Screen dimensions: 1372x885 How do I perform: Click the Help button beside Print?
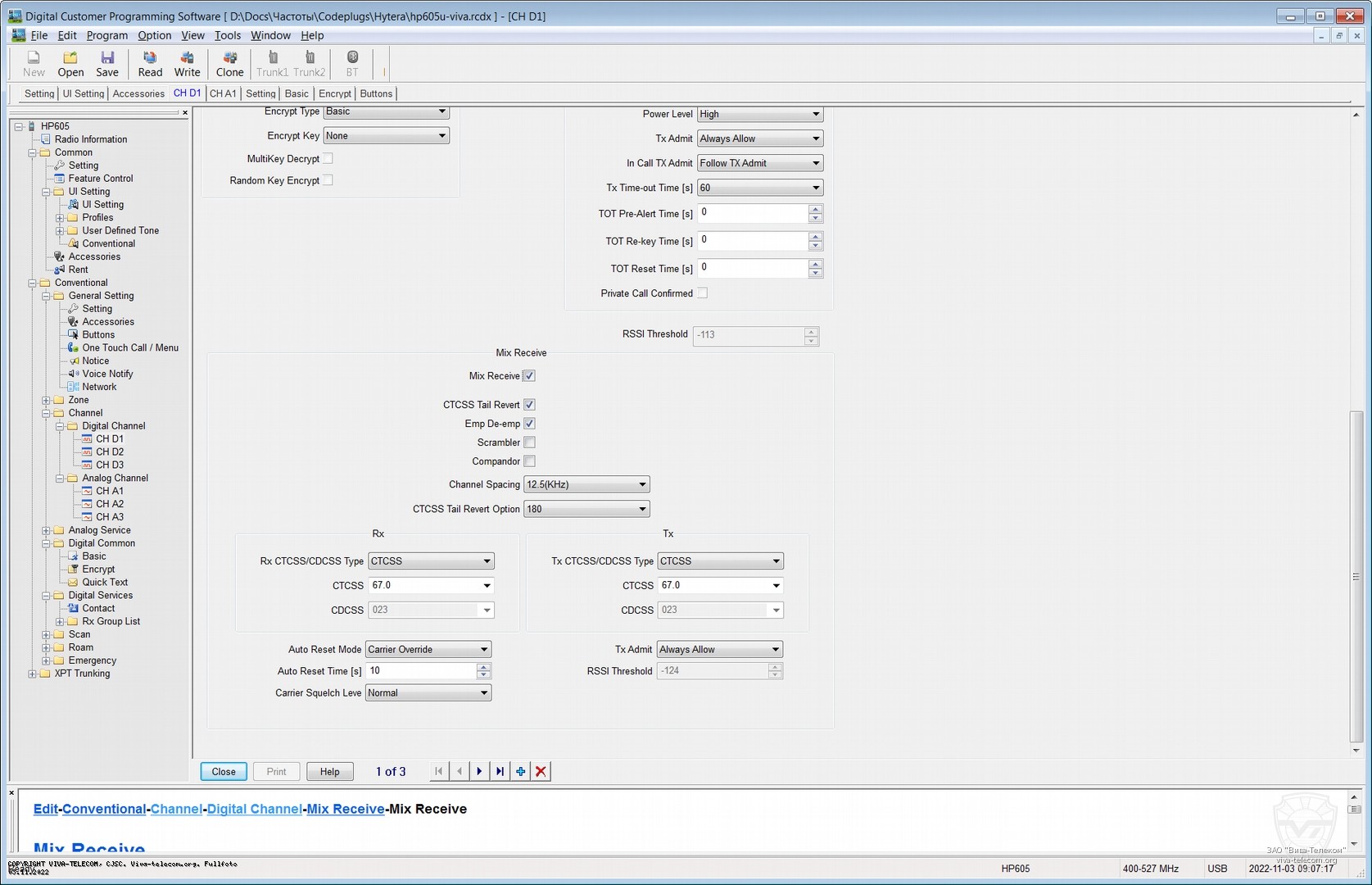click(329, 772)
